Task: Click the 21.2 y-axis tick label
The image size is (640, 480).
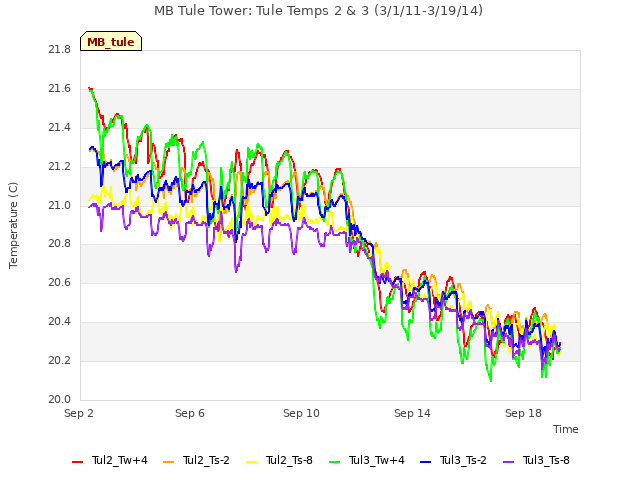Action: (x=60, y=167)
